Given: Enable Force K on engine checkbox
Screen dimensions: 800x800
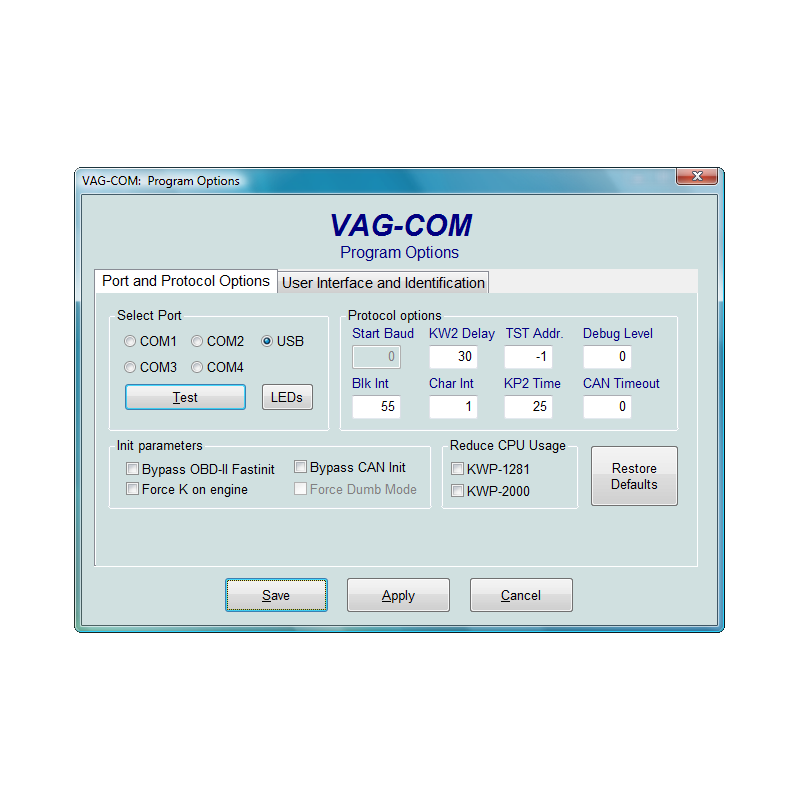Looking at the screenshot, I should tap(133, 489).
